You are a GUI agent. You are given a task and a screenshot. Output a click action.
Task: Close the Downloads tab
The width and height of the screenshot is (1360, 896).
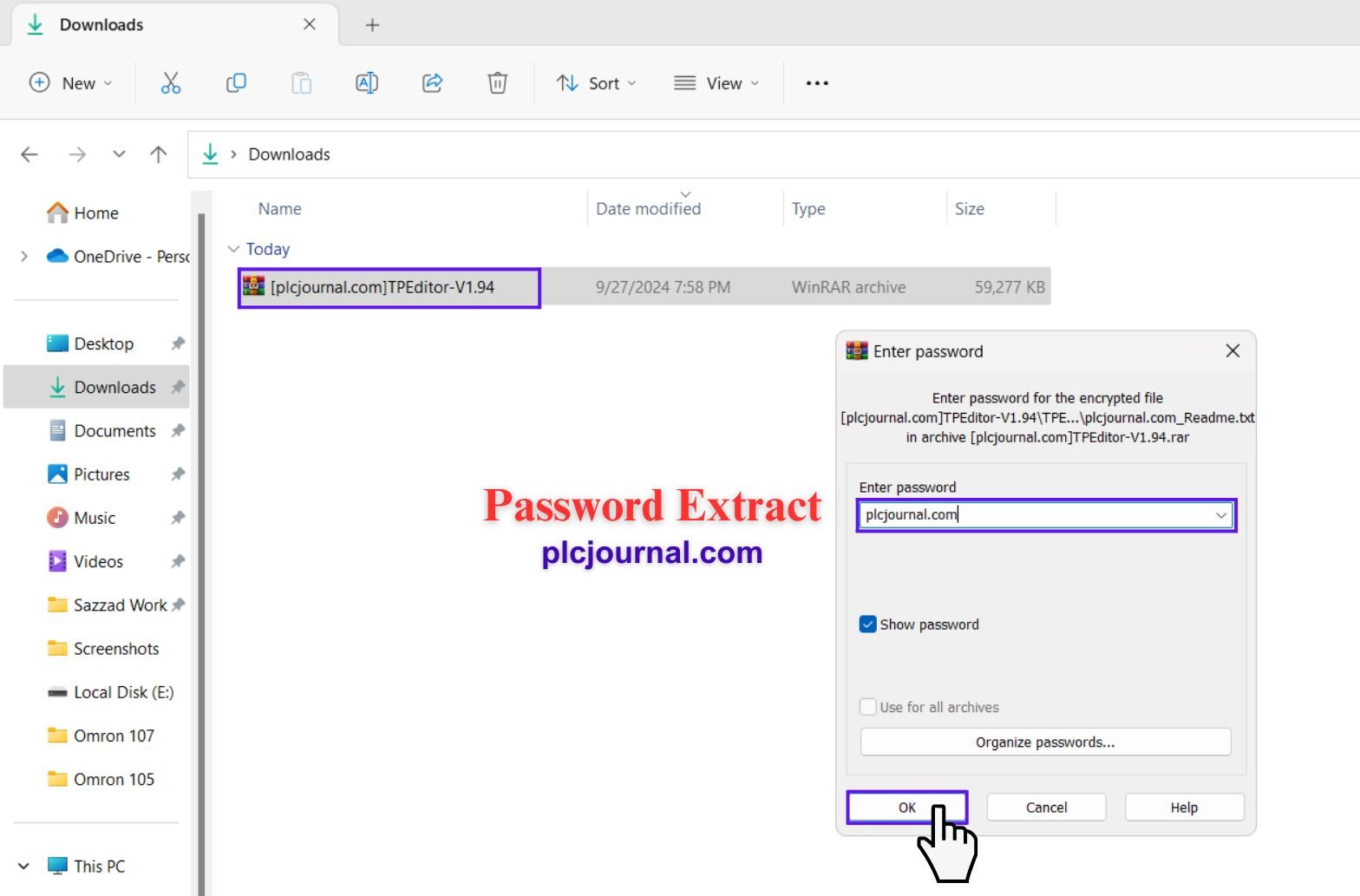point(309,24)
